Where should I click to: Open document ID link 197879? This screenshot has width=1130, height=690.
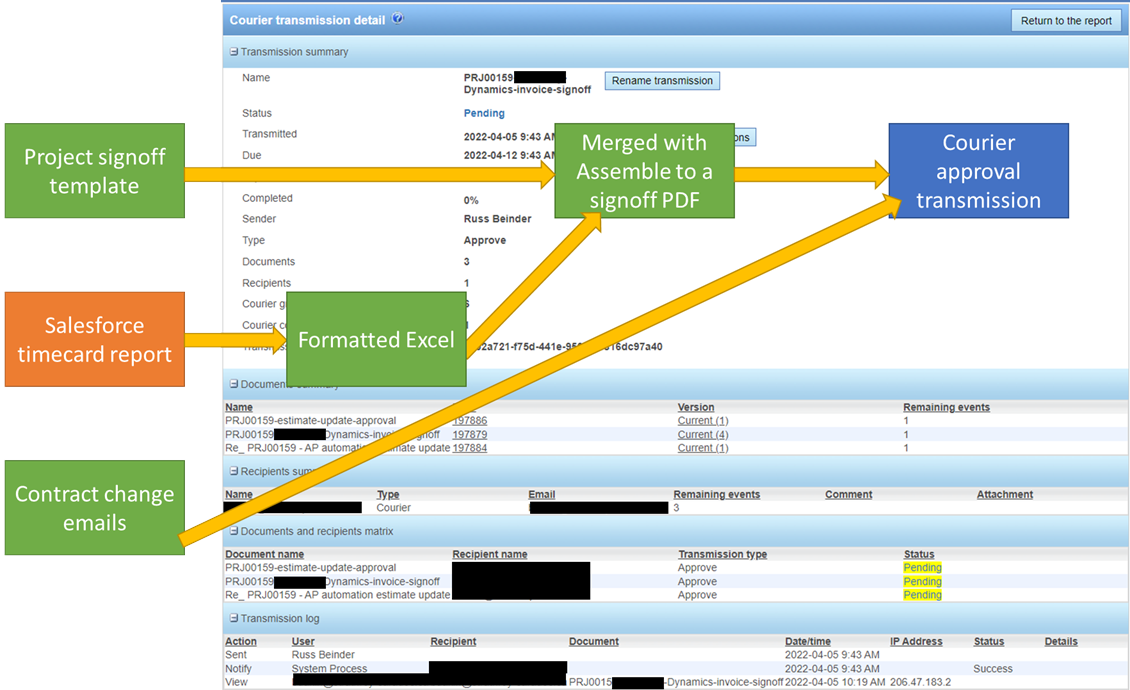pos(470,435)
